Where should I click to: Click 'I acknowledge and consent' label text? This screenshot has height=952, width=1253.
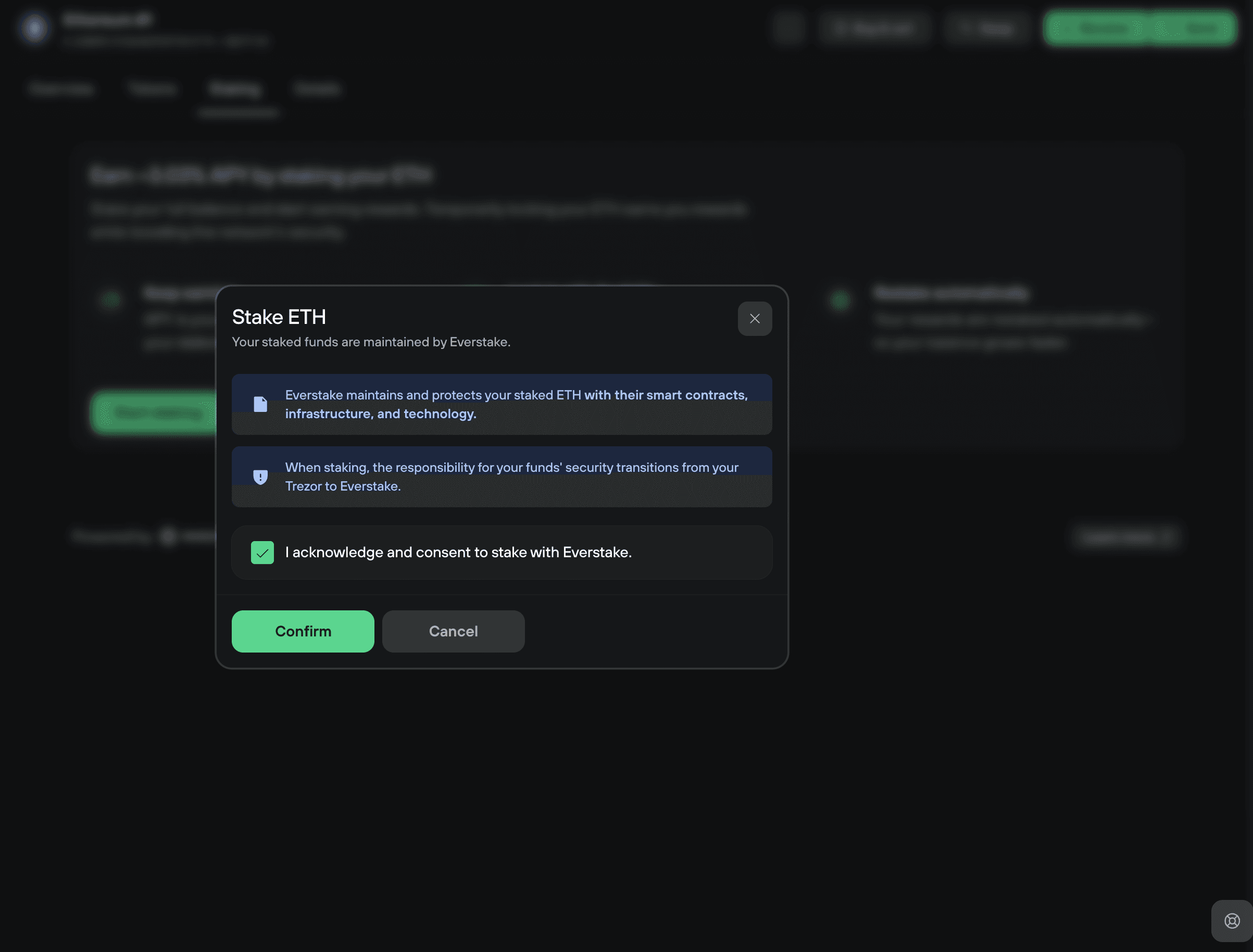458,552
